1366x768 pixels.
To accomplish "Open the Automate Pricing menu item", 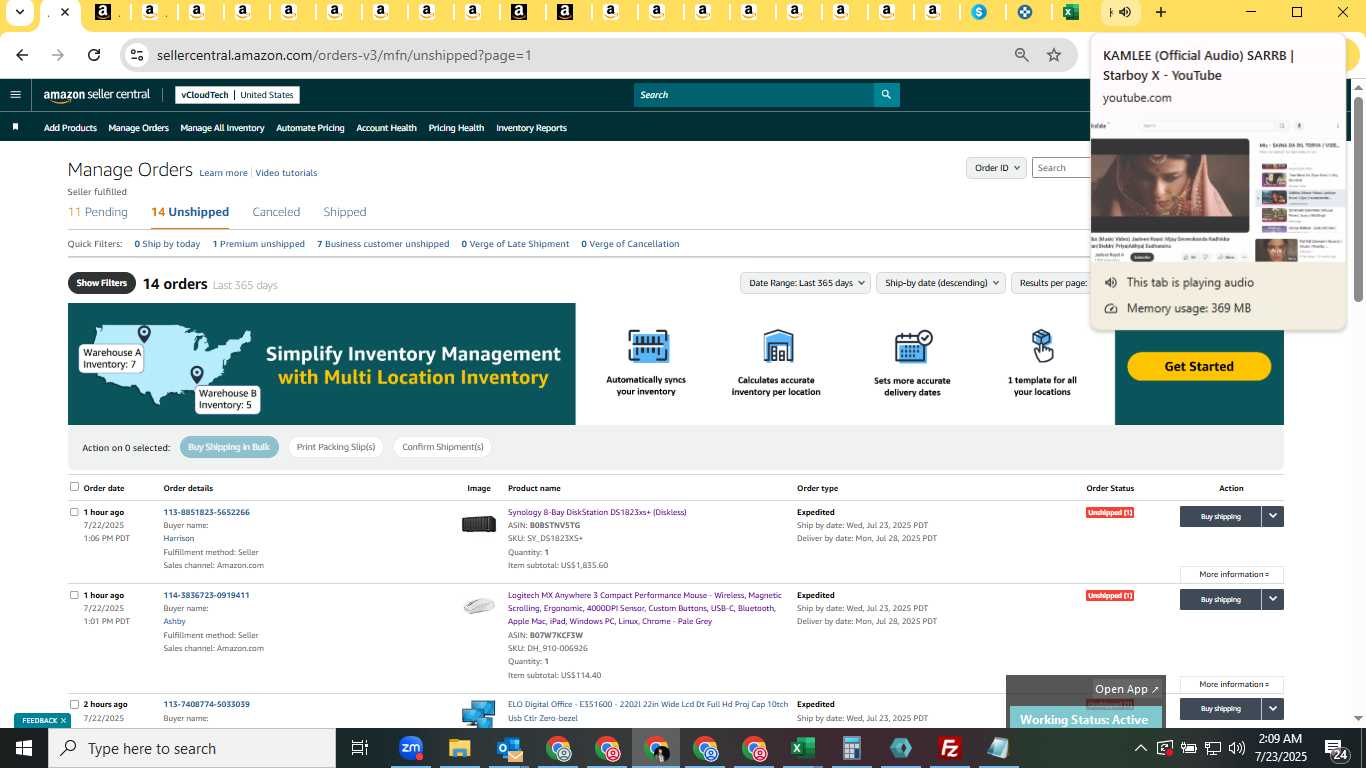I will point(310,128).
